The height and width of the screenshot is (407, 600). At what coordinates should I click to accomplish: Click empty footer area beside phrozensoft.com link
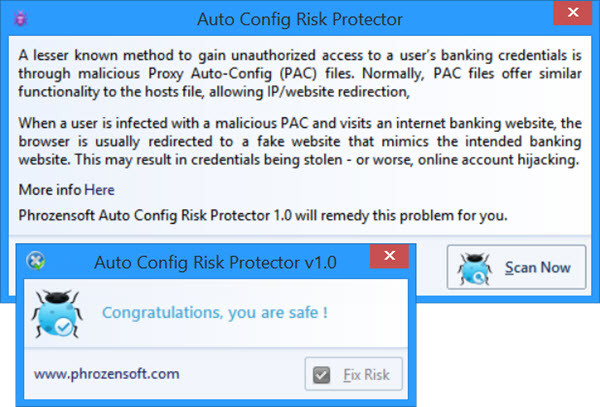point(241,374)
